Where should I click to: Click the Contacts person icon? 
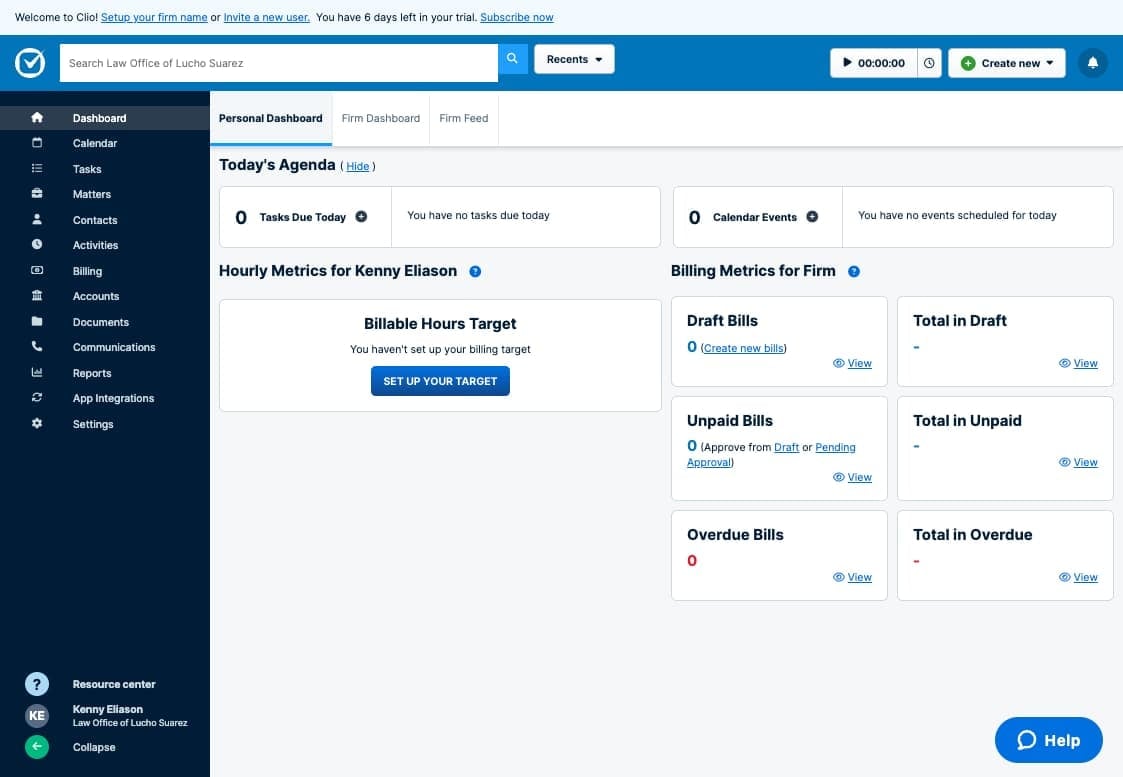click(x=36, y=219)
